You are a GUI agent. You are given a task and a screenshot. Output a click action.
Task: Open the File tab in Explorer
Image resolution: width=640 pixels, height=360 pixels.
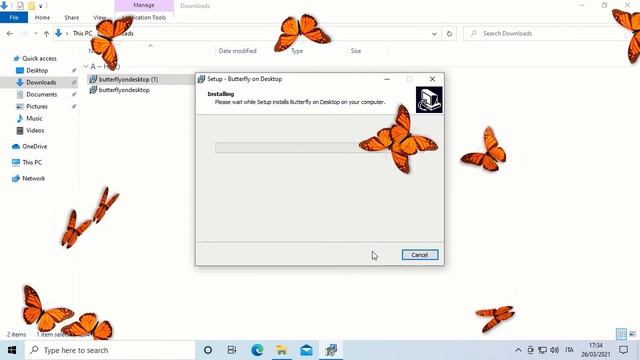tap(14, 18)
